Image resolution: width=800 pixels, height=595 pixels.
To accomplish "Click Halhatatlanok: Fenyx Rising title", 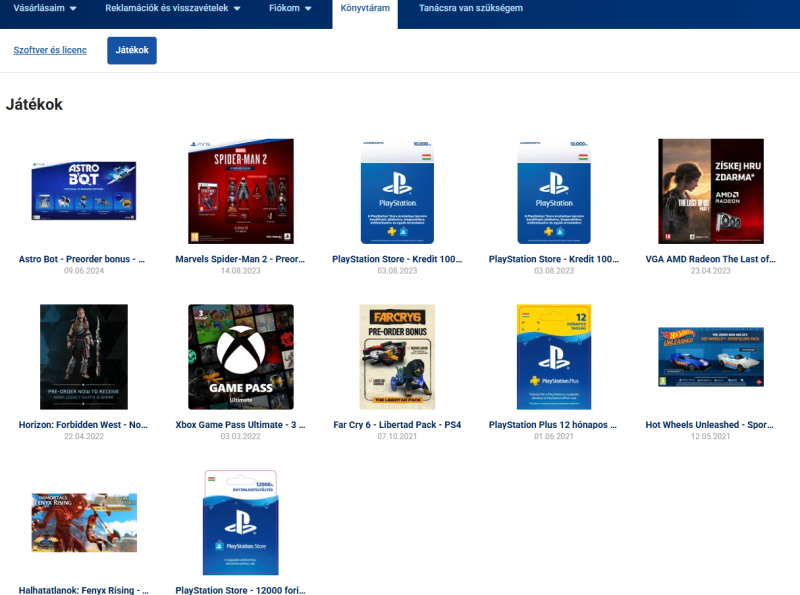I will pyautogui.click(x=84, y=590).
